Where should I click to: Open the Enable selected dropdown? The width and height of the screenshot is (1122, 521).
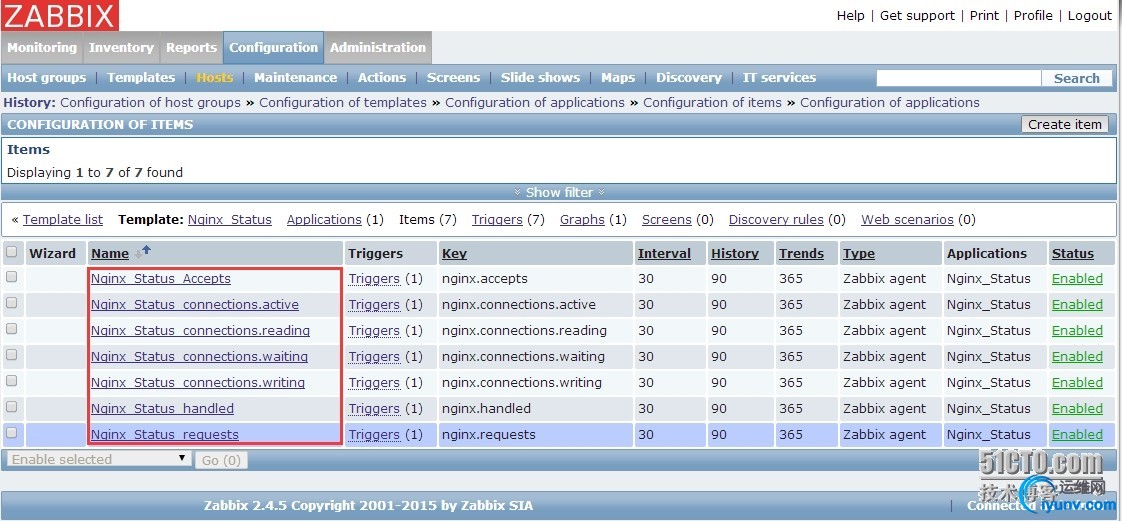coord(99,459)
